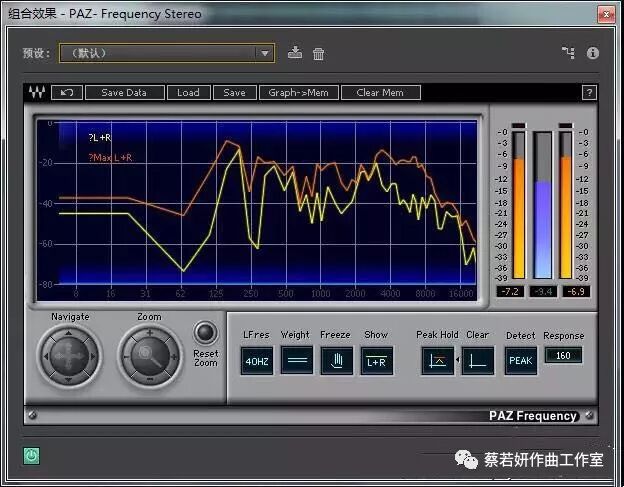Click the 1000 frequency axis label
Viewport: 624px width, 487px height.
320,294
